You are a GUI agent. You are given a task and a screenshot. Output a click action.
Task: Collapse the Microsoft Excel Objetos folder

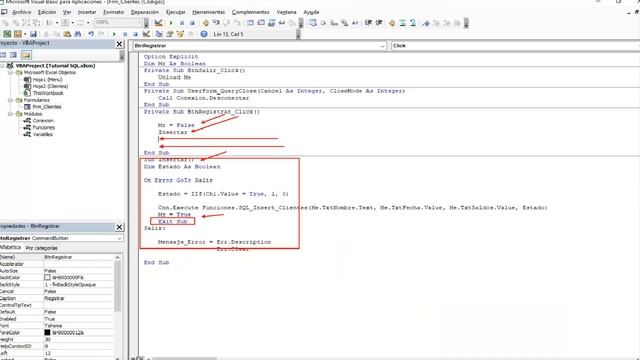click(11, 73)
